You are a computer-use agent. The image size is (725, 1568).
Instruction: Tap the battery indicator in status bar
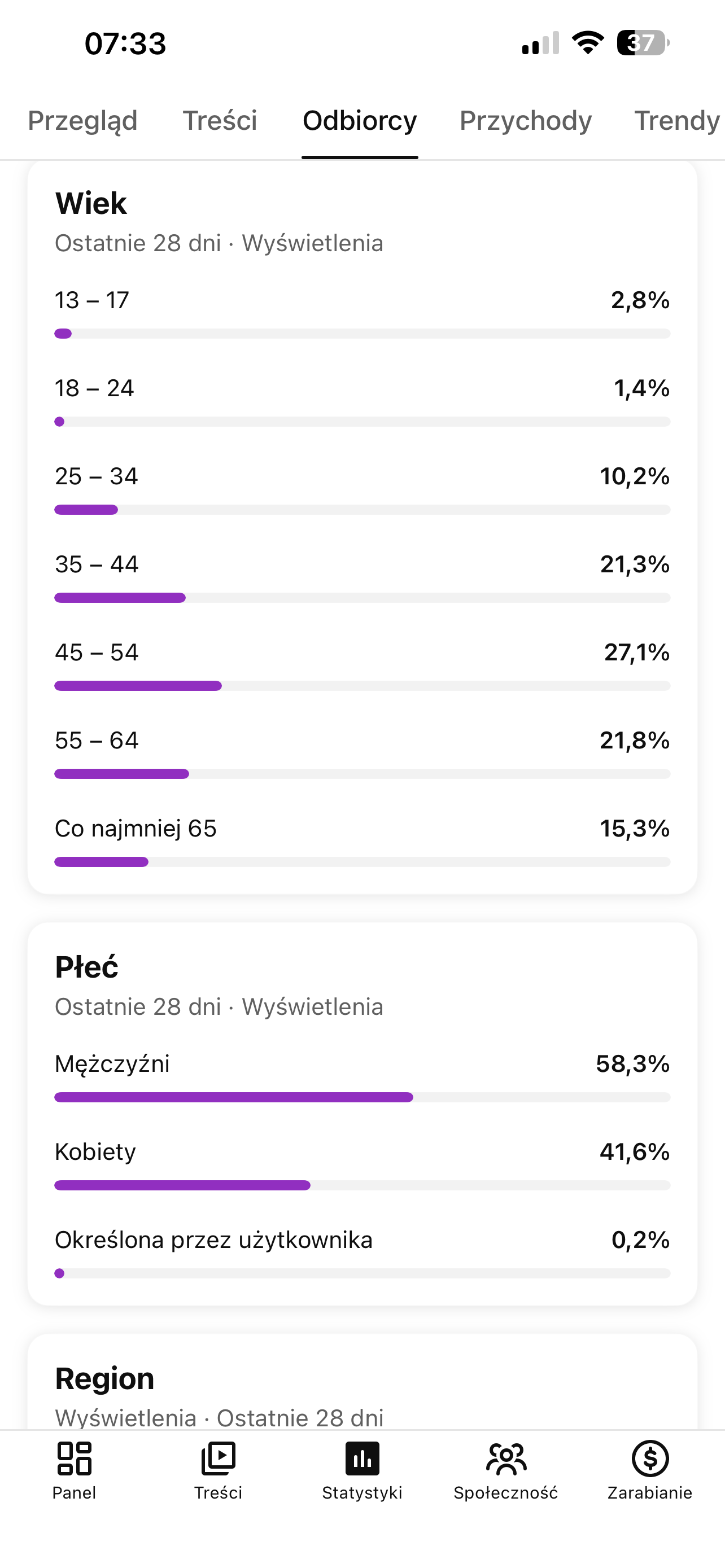tap(644, 42)
